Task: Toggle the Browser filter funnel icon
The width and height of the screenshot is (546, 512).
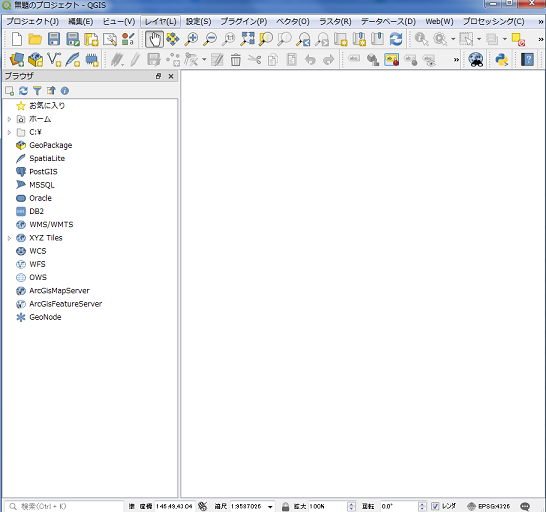Action: coord(37,91)
